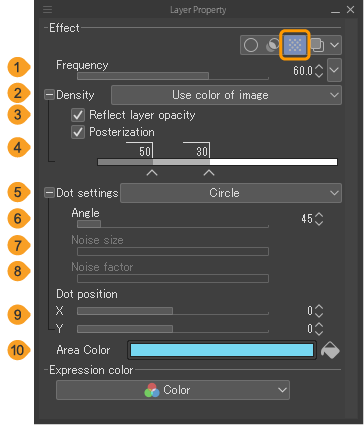The width and height of the screenshot is (364, 426).
Task: Click the posterization marker under 50
Action: click(152, 173)
